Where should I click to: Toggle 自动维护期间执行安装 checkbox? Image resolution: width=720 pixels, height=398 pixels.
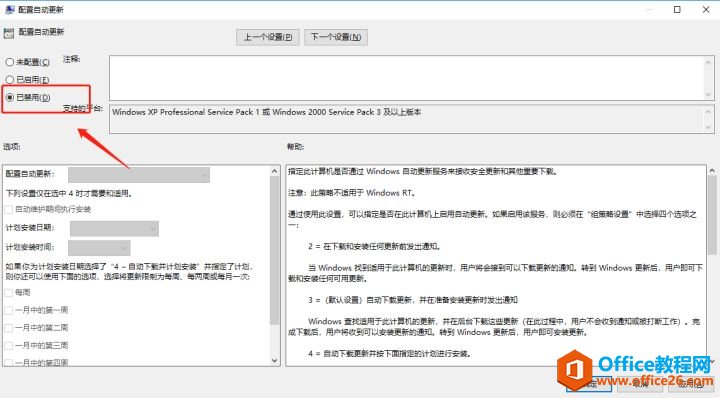pos(8,209)
